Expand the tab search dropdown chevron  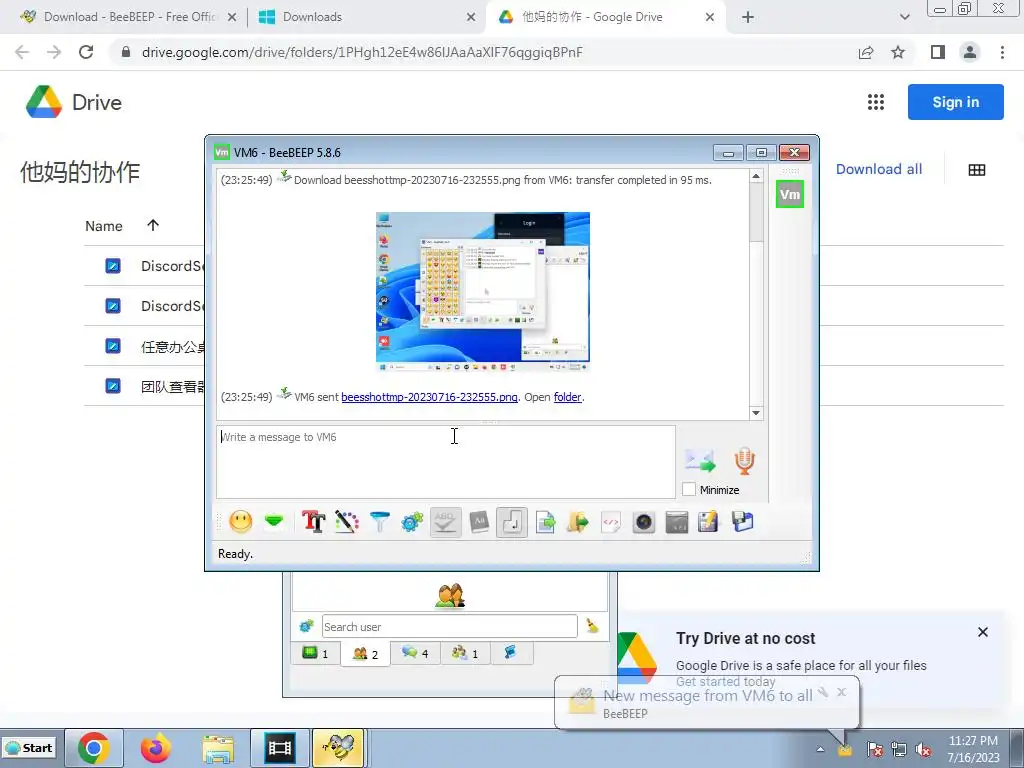click(904, 17)
